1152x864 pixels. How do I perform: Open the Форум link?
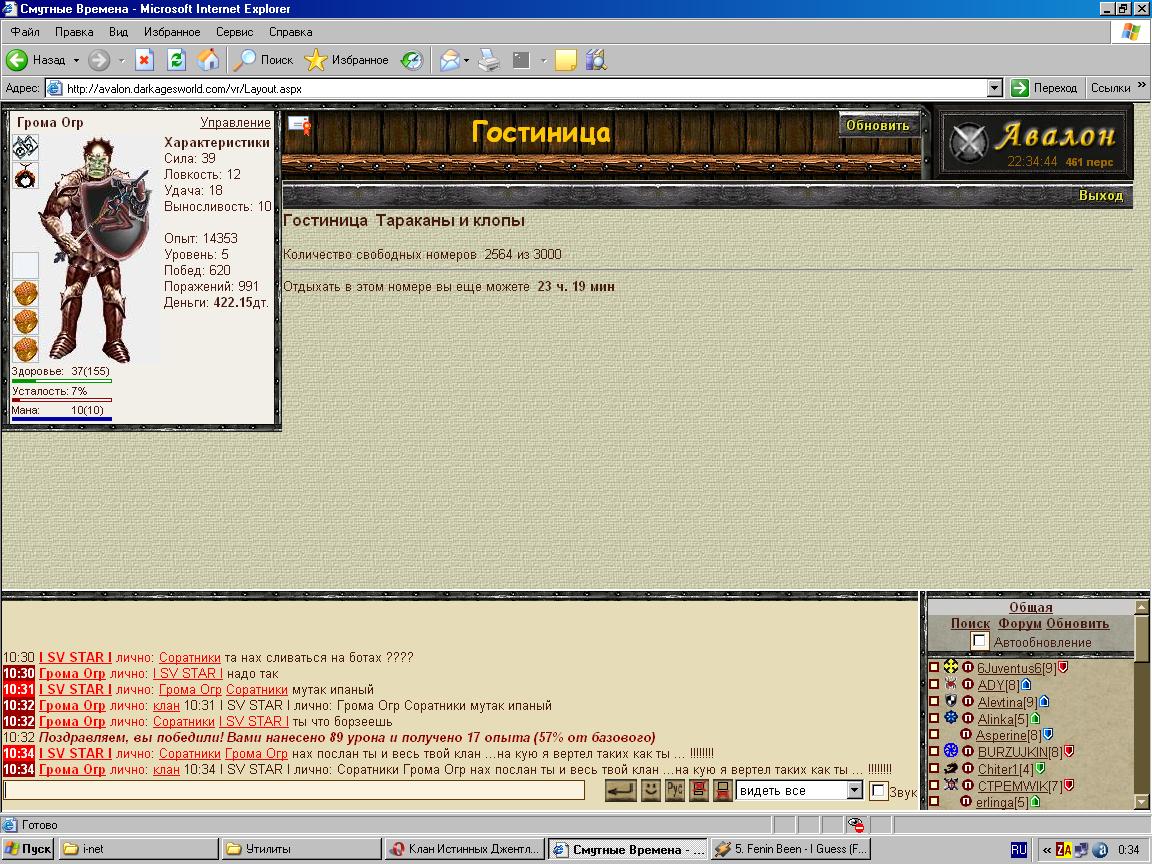pyautogui.click(x=1019, y=624)
